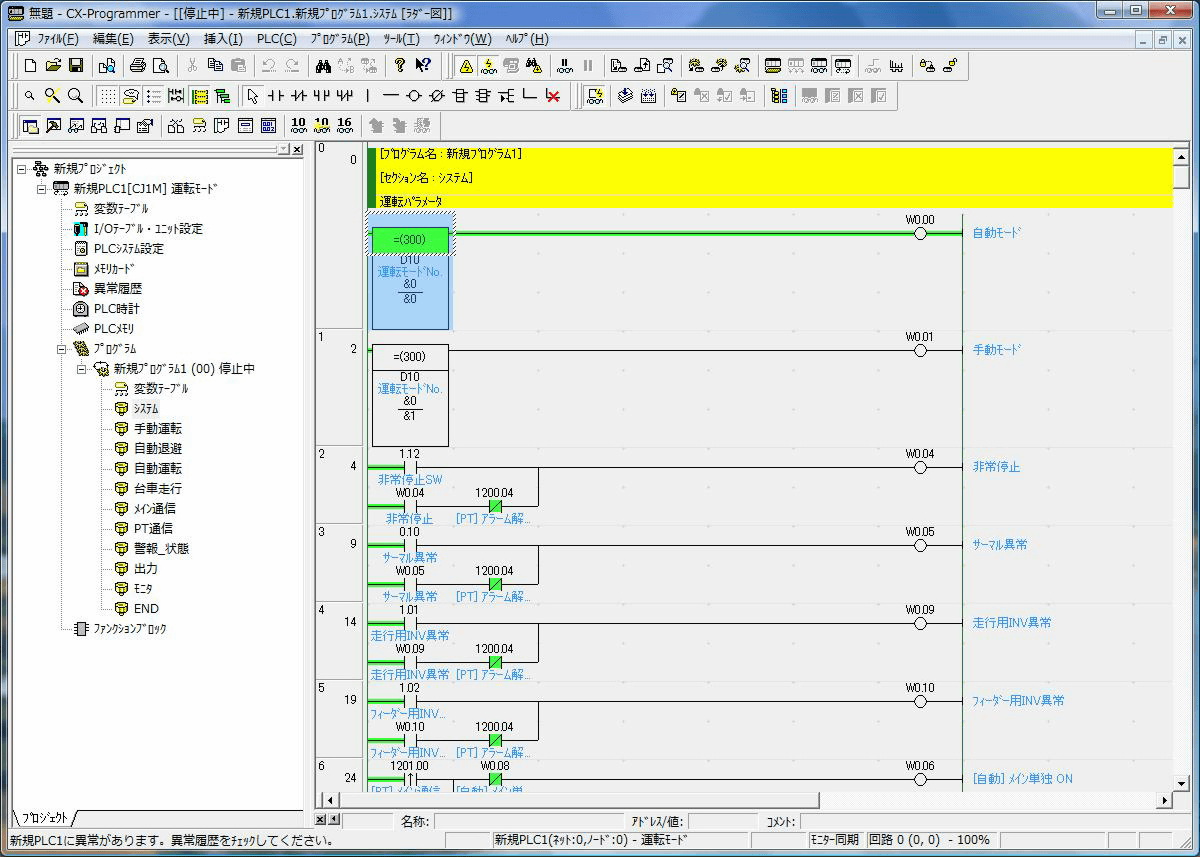Viewport: 1200px width, 857px height.
Task: Open the 警報_状態 section
Action: (x=161, y=549)
